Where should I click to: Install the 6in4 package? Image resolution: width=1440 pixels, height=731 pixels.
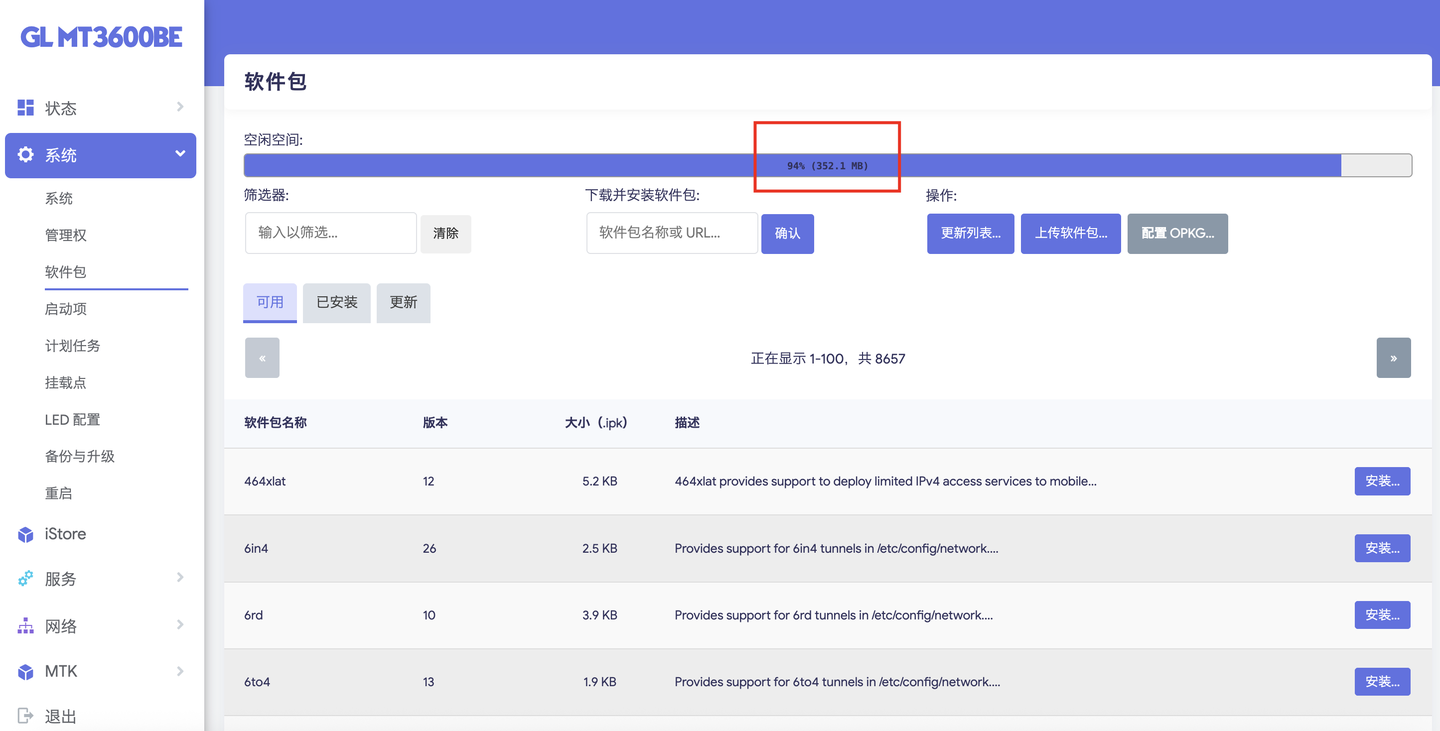[1383, 548]
